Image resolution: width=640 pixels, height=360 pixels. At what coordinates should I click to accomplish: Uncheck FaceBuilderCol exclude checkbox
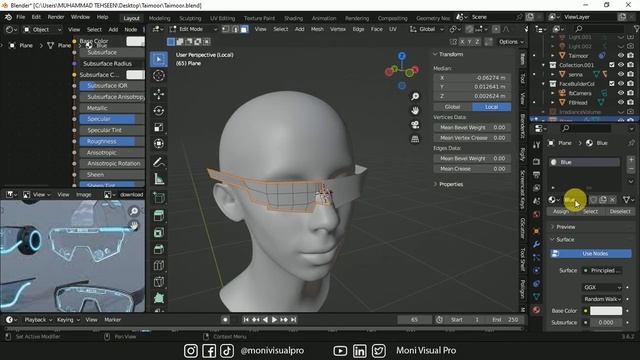coord(612,84)
